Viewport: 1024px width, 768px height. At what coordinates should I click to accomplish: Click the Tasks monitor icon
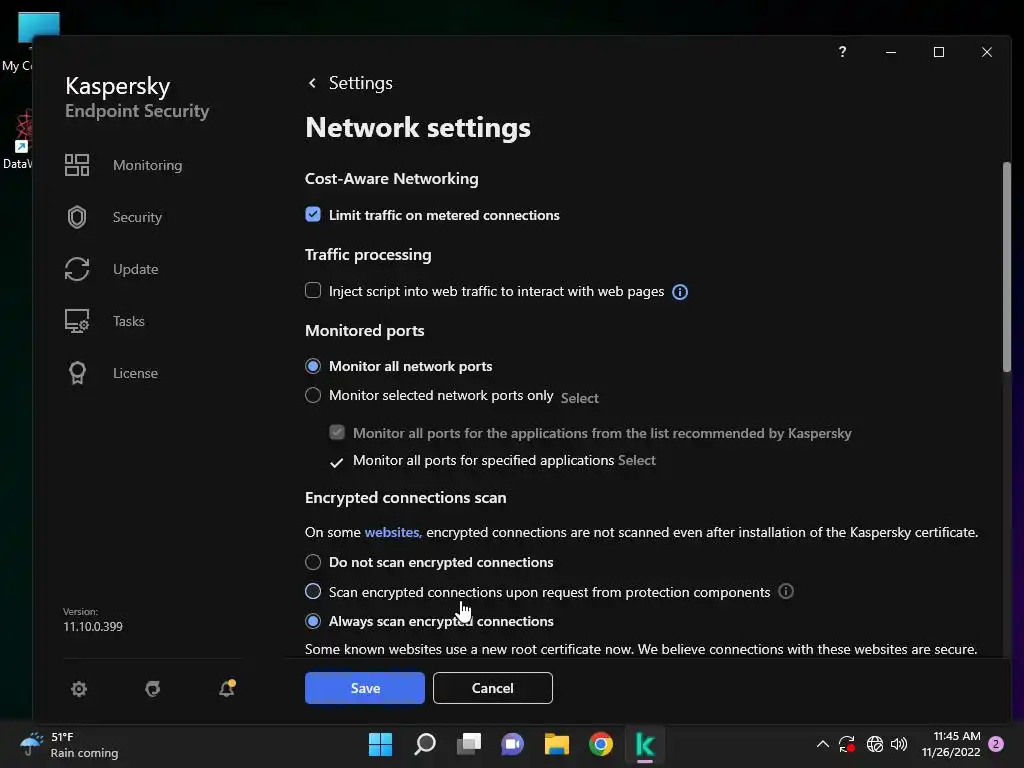(x=76, y=321)
